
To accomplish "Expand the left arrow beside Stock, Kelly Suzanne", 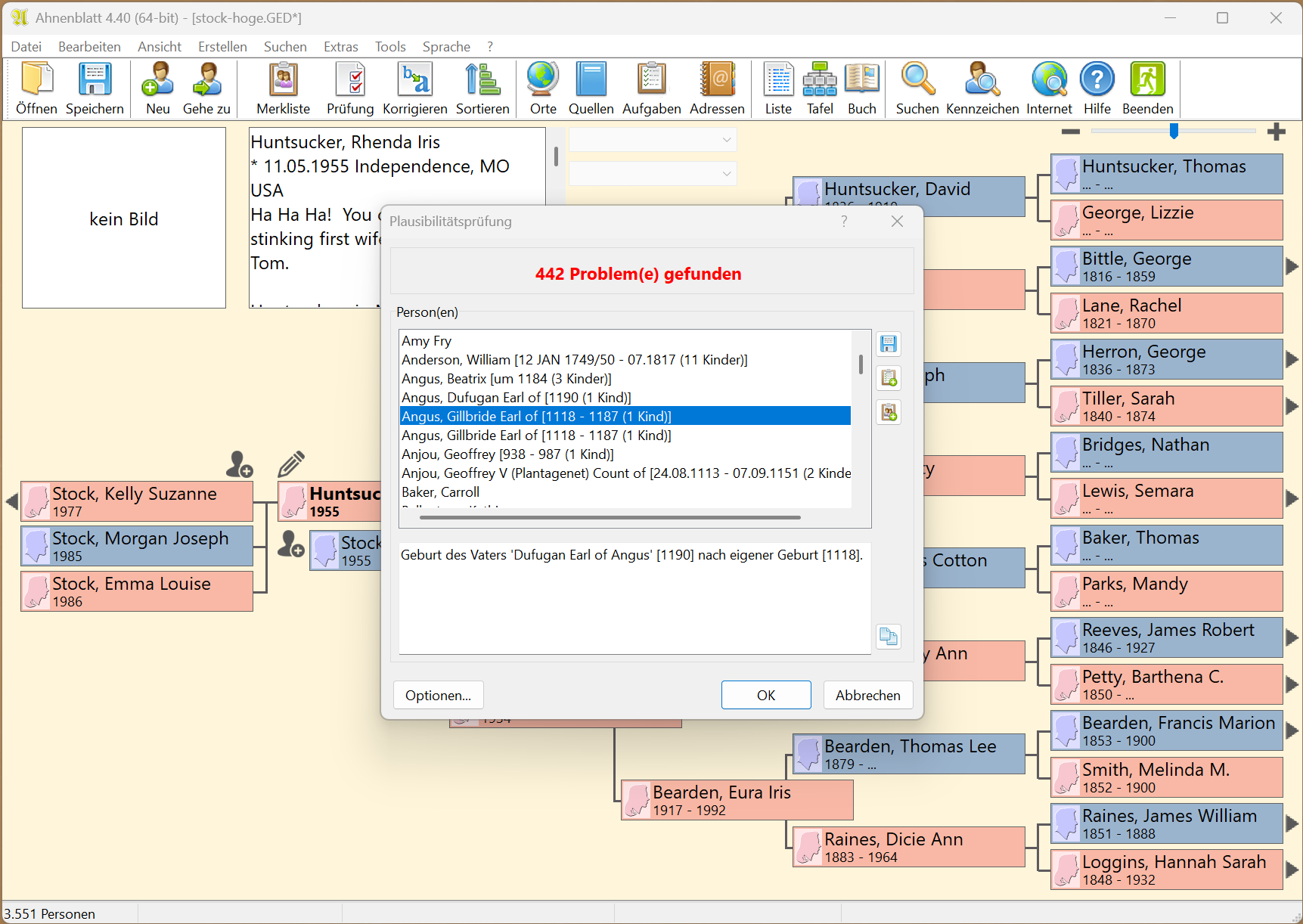I will [x=11, y=501].
